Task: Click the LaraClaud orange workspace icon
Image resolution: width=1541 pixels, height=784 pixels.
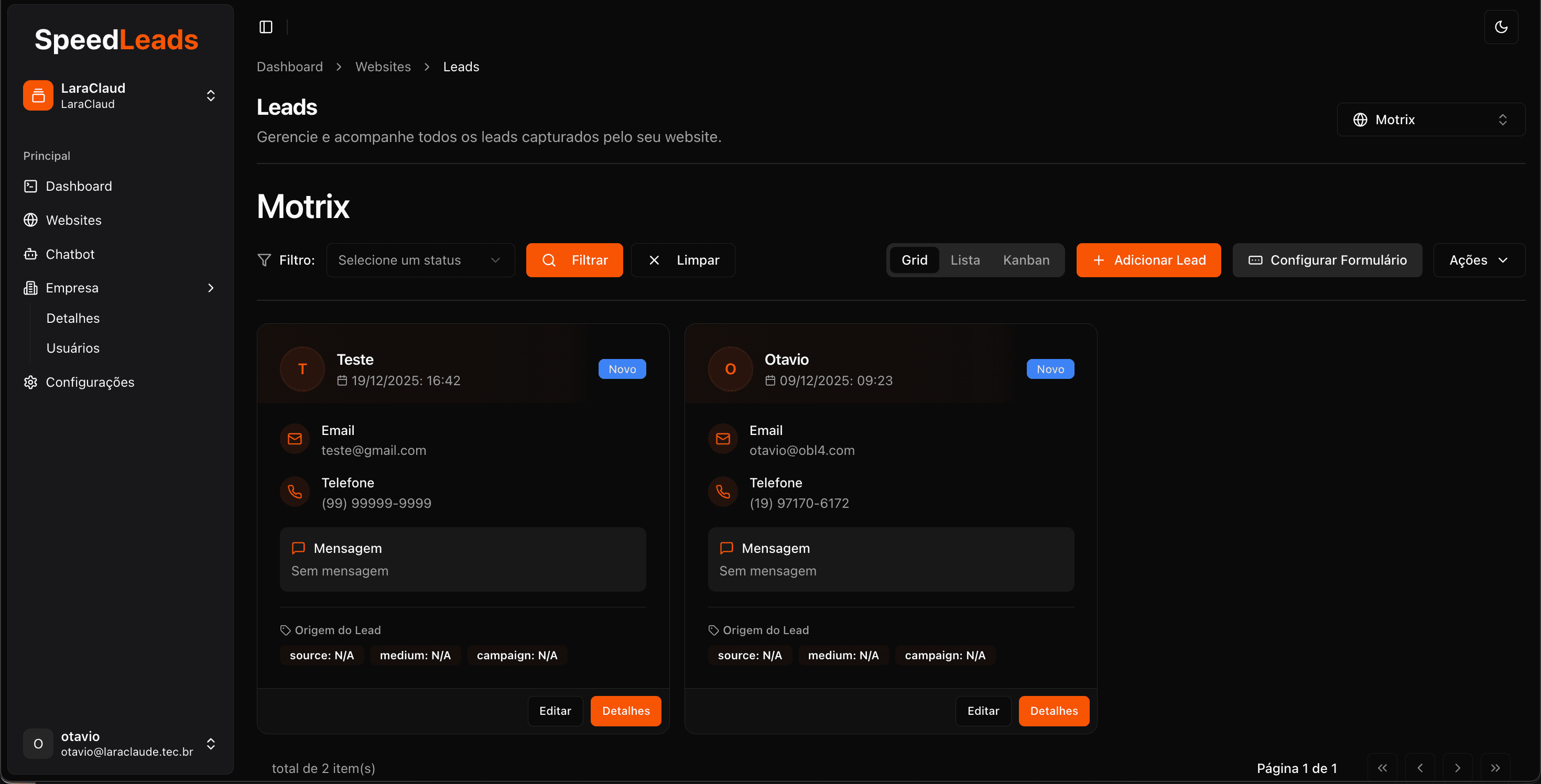Action: point(38,96)
